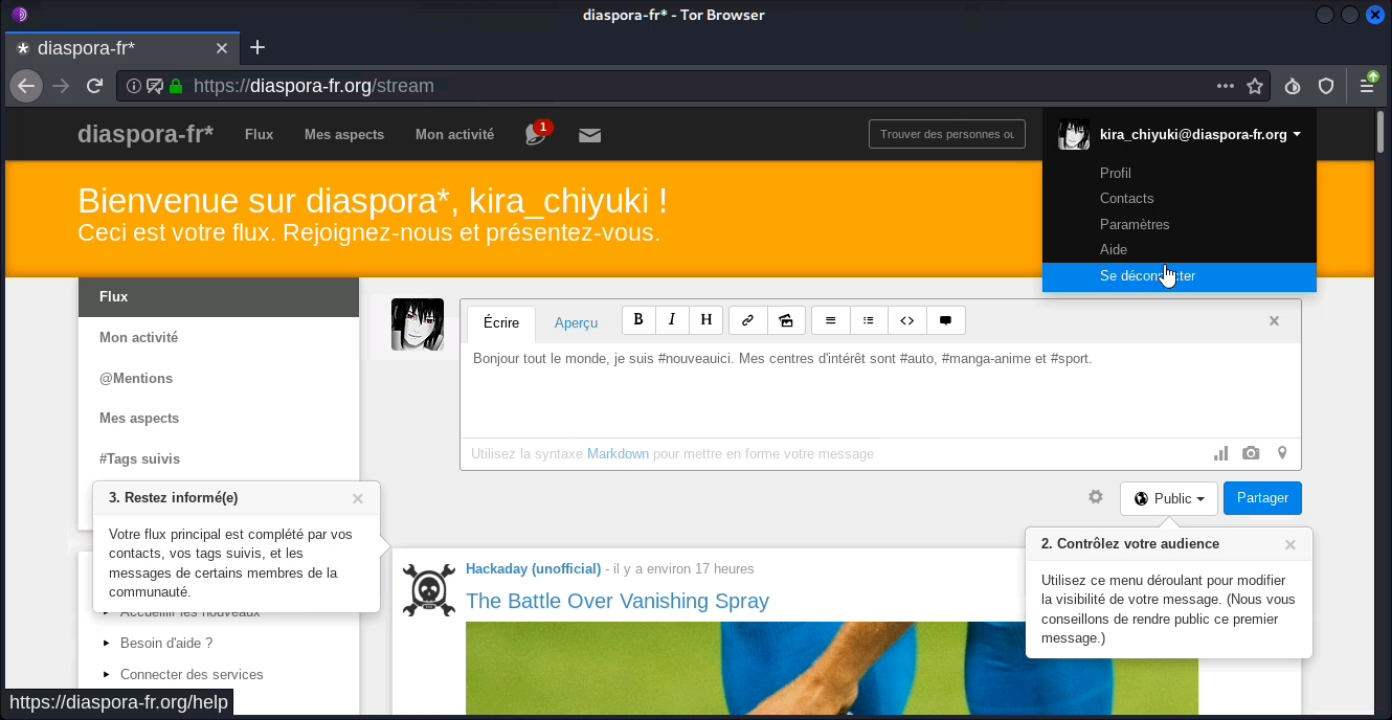Add location with the pin icon
1392x720 pixels.
(1282, 453)
